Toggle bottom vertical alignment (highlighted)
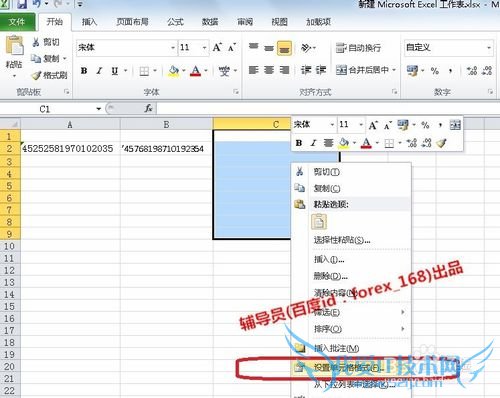Viewport: 500px width, 398px height. [x=284, y=48]
